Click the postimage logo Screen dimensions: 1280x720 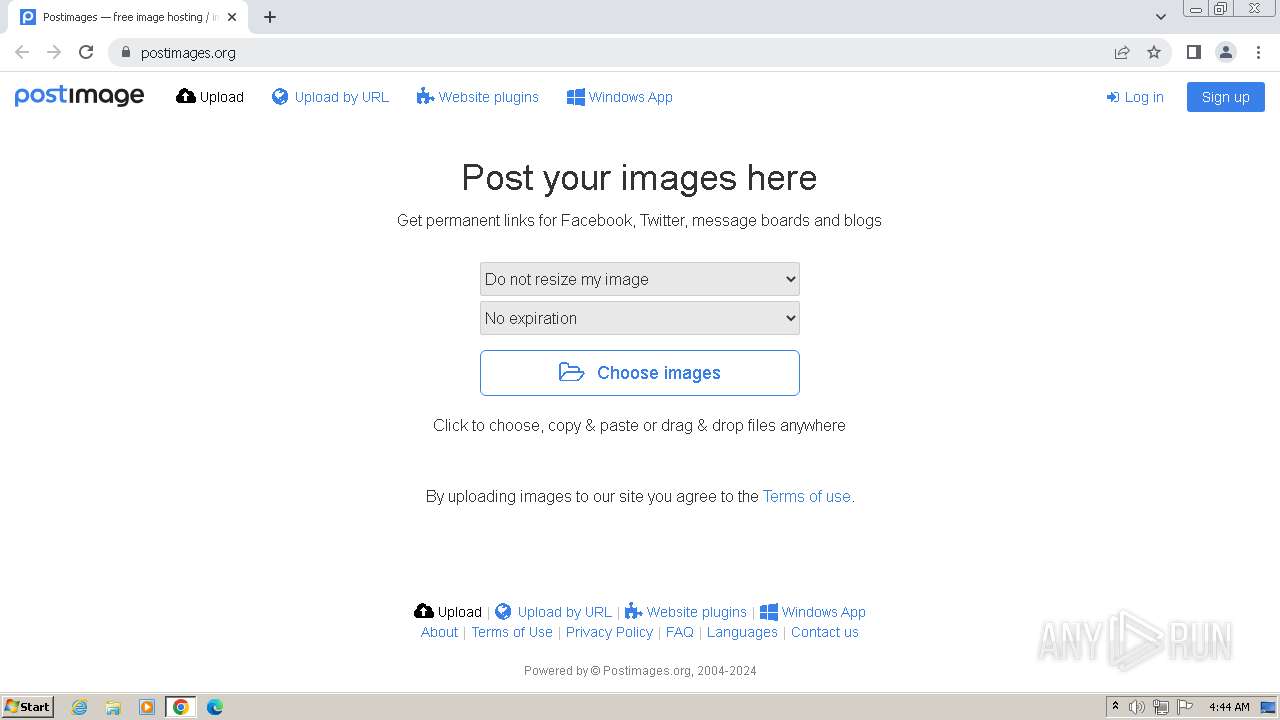pyautogui.click(x=79, y=96)
